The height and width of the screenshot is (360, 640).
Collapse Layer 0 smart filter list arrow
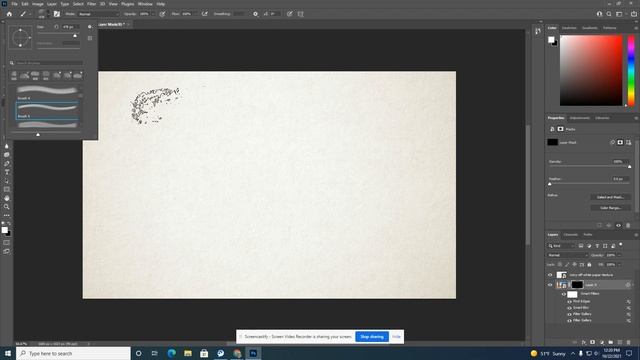click(x=633, y=285)
